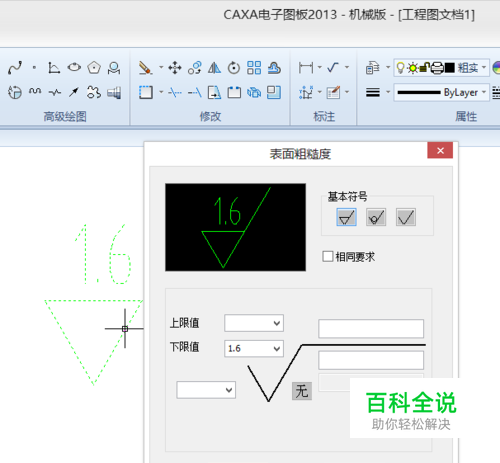Viewport: 500px width, 463px height.
Task: Select the stretch tool
Action: (x=214, y=92)
